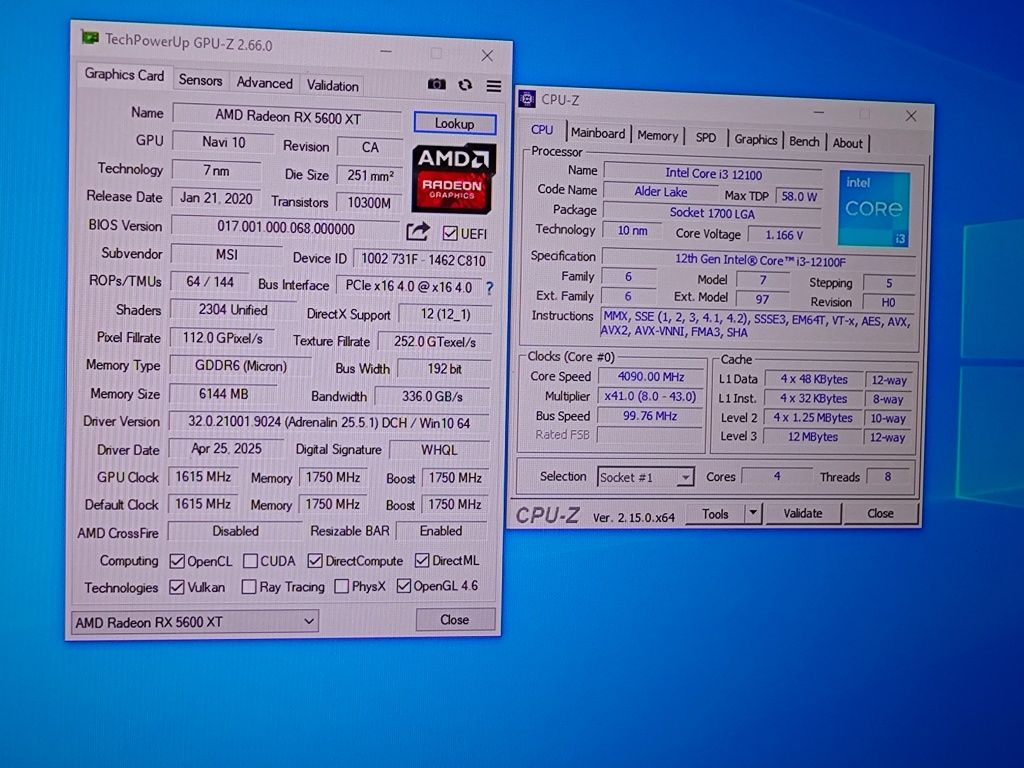The height and width of the screenshot is (768, 1024).
Task: Click the Bus Interface question mark
Action: (x=489, y=288)
